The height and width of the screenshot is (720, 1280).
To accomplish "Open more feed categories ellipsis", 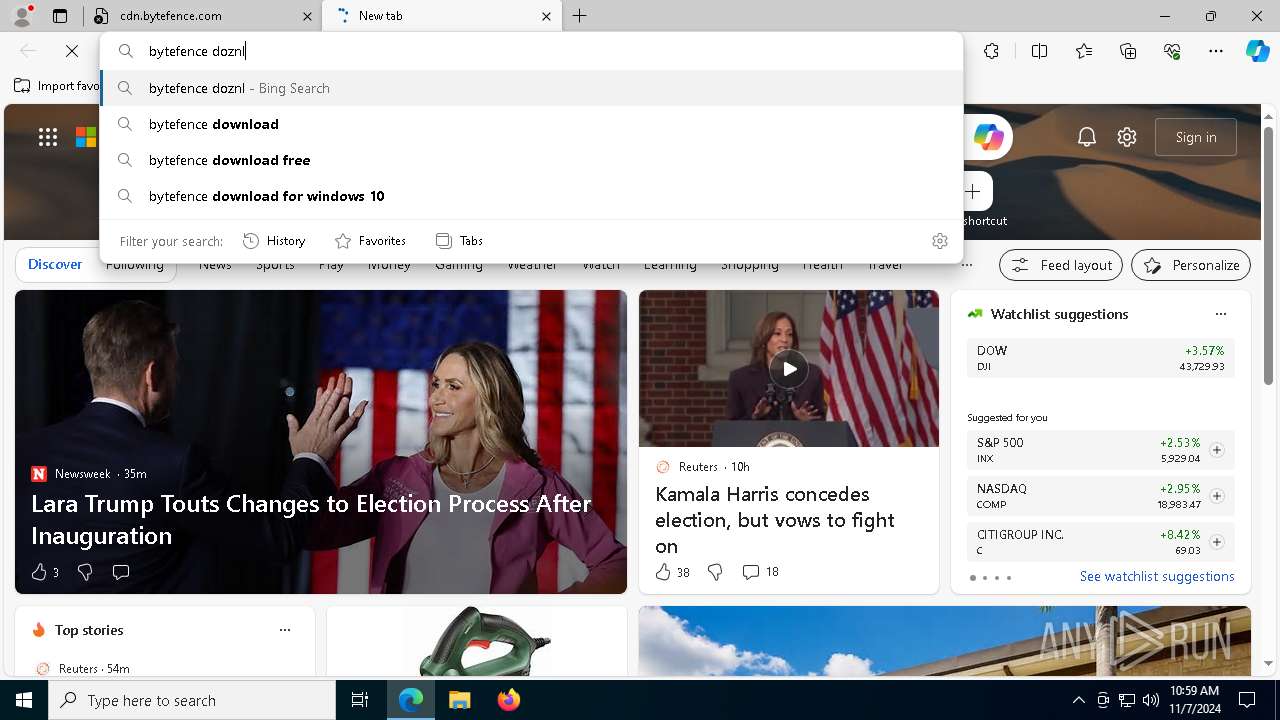I will pos(966,265).
